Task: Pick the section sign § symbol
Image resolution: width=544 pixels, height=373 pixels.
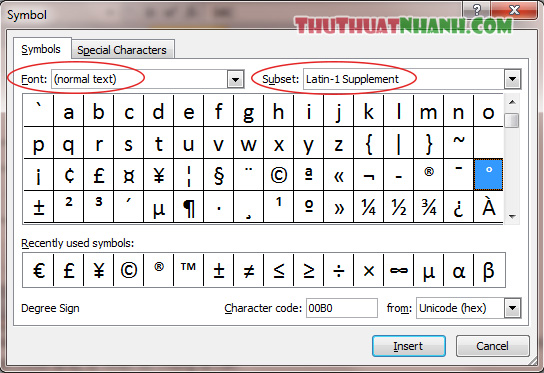Action: pyautogui.click(x=219, y=175)
